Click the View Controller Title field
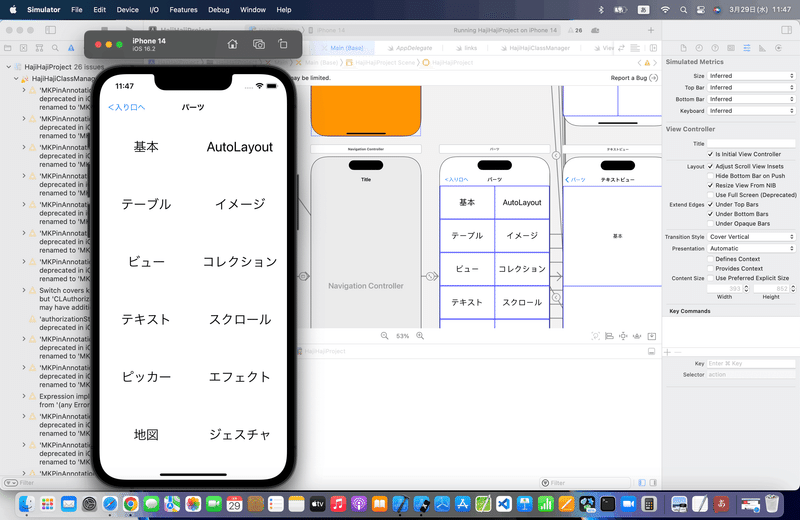Image resolution: width=800 pixels, height=520 pixels. click(751, 143)
